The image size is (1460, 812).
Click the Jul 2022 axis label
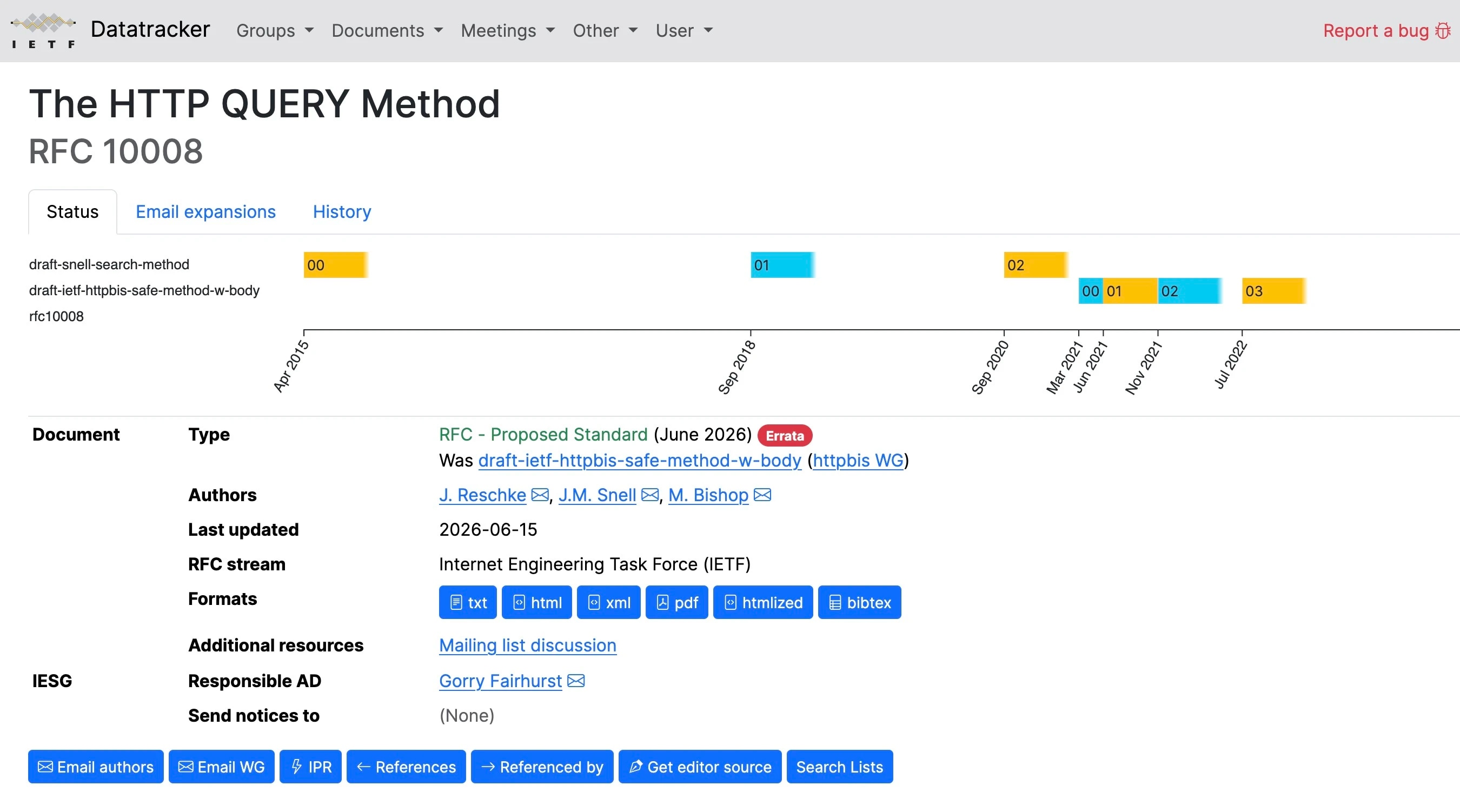1231,365
